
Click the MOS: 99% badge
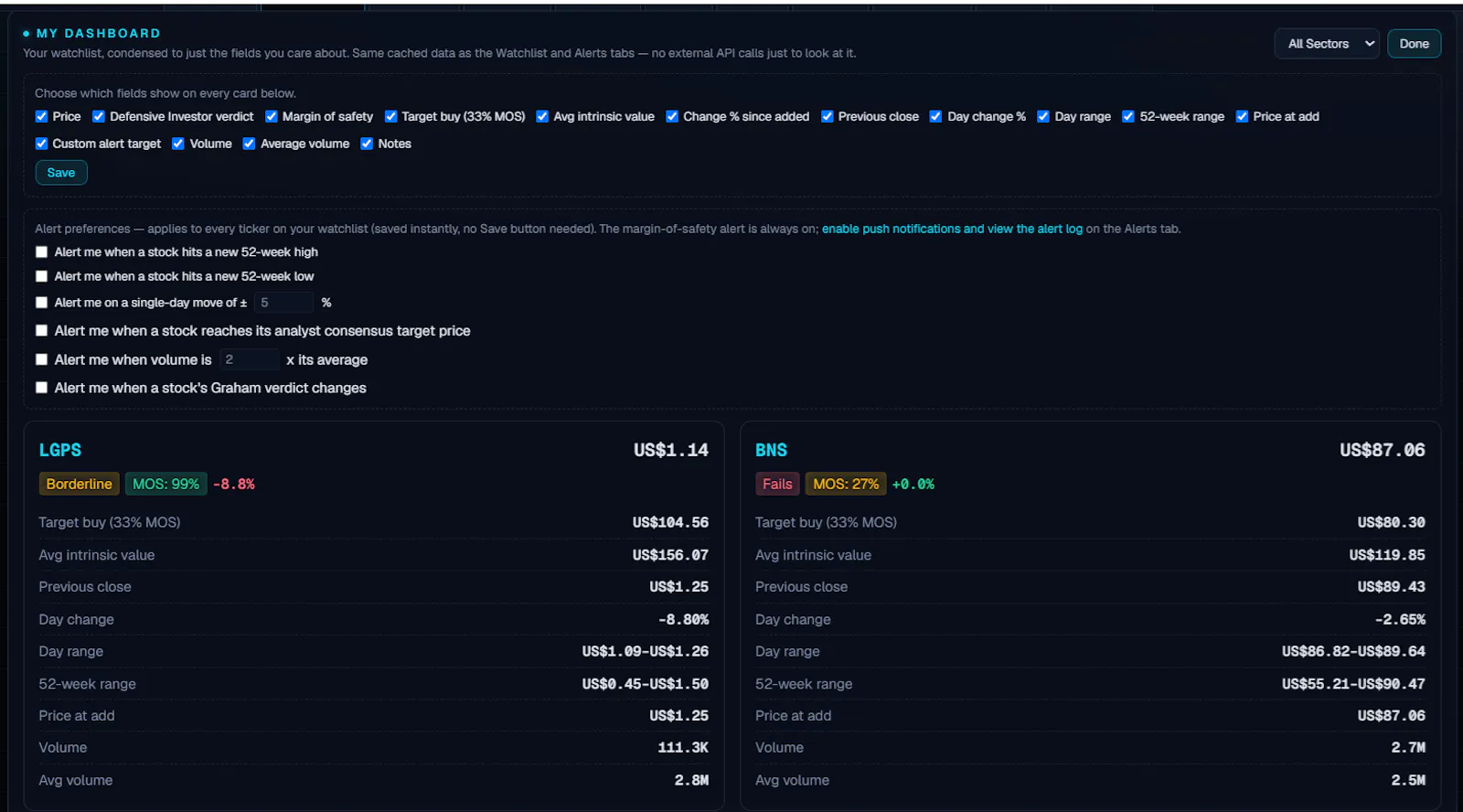pyautogui.click(x=166, y=484)
